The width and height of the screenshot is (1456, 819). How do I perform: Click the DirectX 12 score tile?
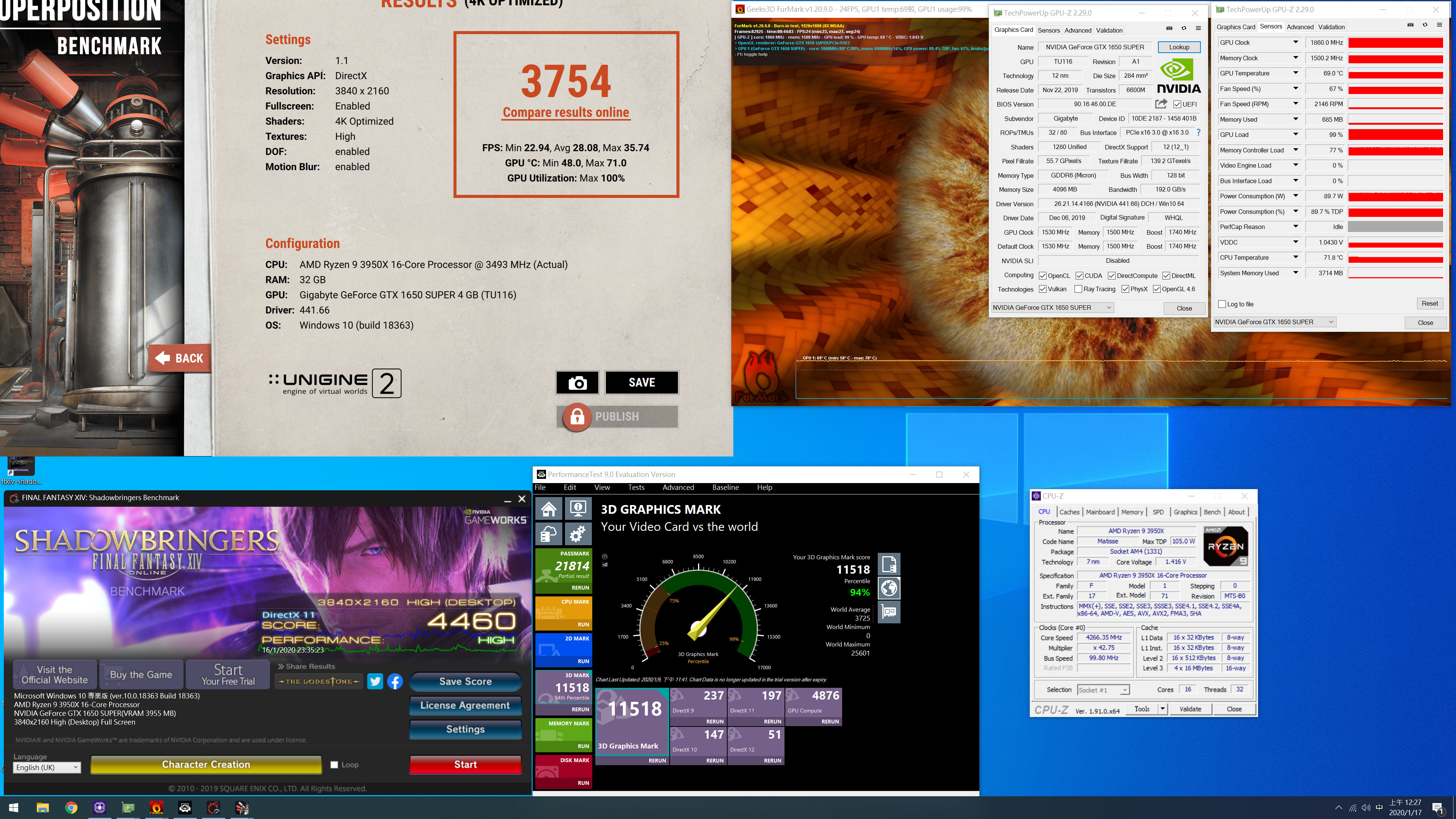pyautogui.click(x=756, y=745)
